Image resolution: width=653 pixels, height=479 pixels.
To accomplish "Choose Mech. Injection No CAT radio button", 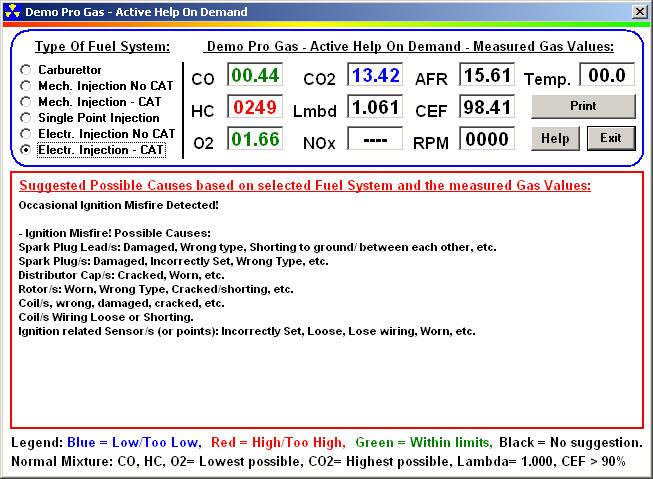I will [x=26, y=86].
